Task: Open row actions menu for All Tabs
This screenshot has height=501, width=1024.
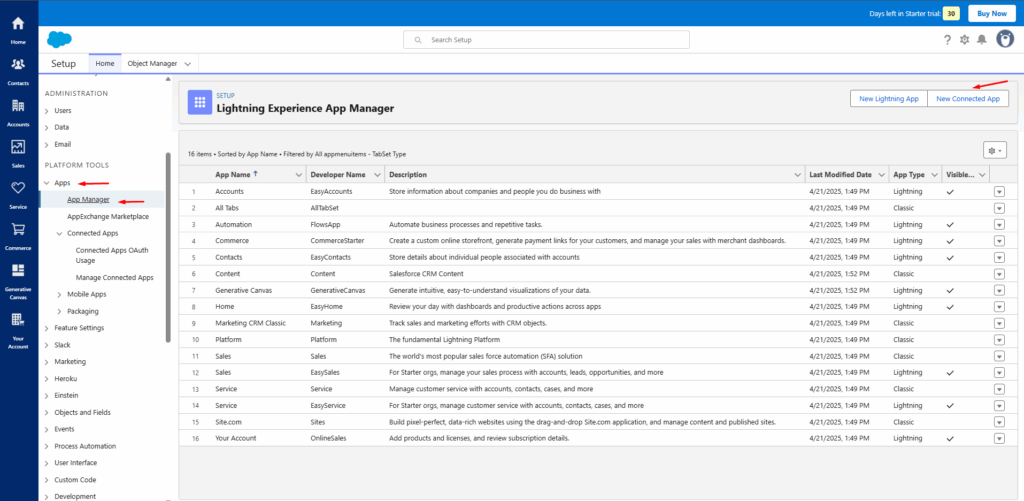Action: click(999, 208)
